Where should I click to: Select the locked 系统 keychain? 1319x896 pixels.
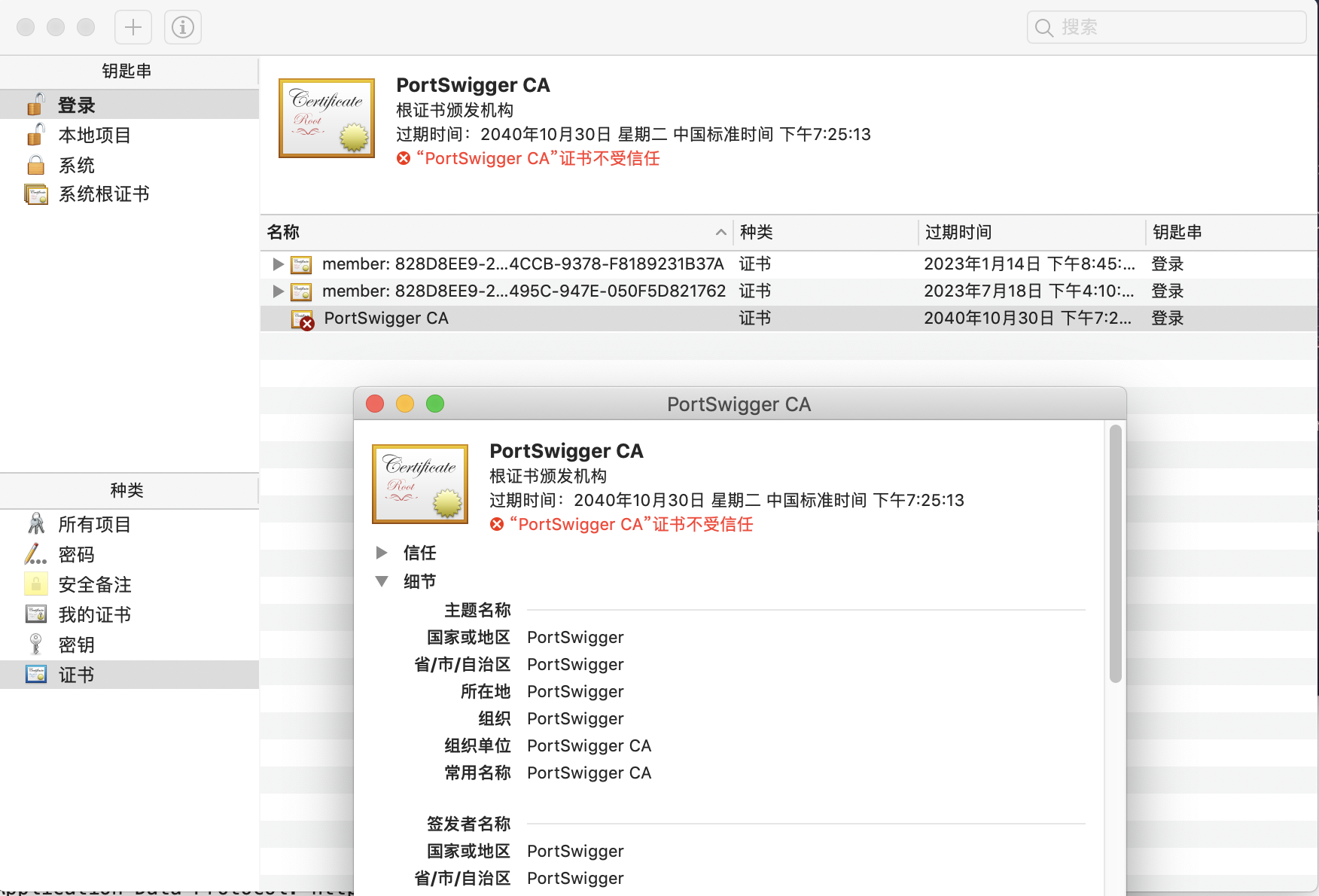coord(76,165)
